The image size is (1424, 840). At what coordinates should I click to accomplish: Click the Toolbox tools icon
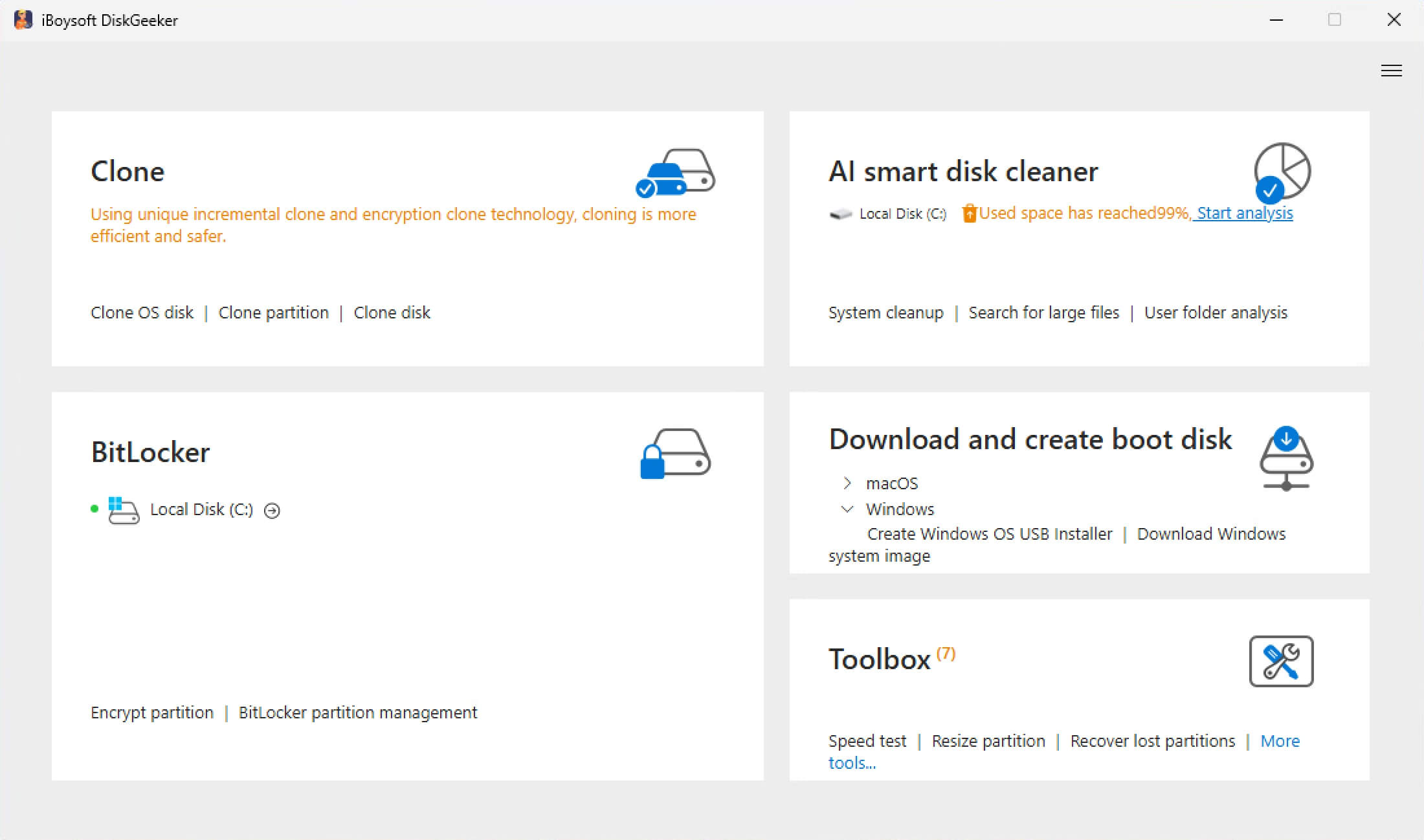(x=1280, y=661)
